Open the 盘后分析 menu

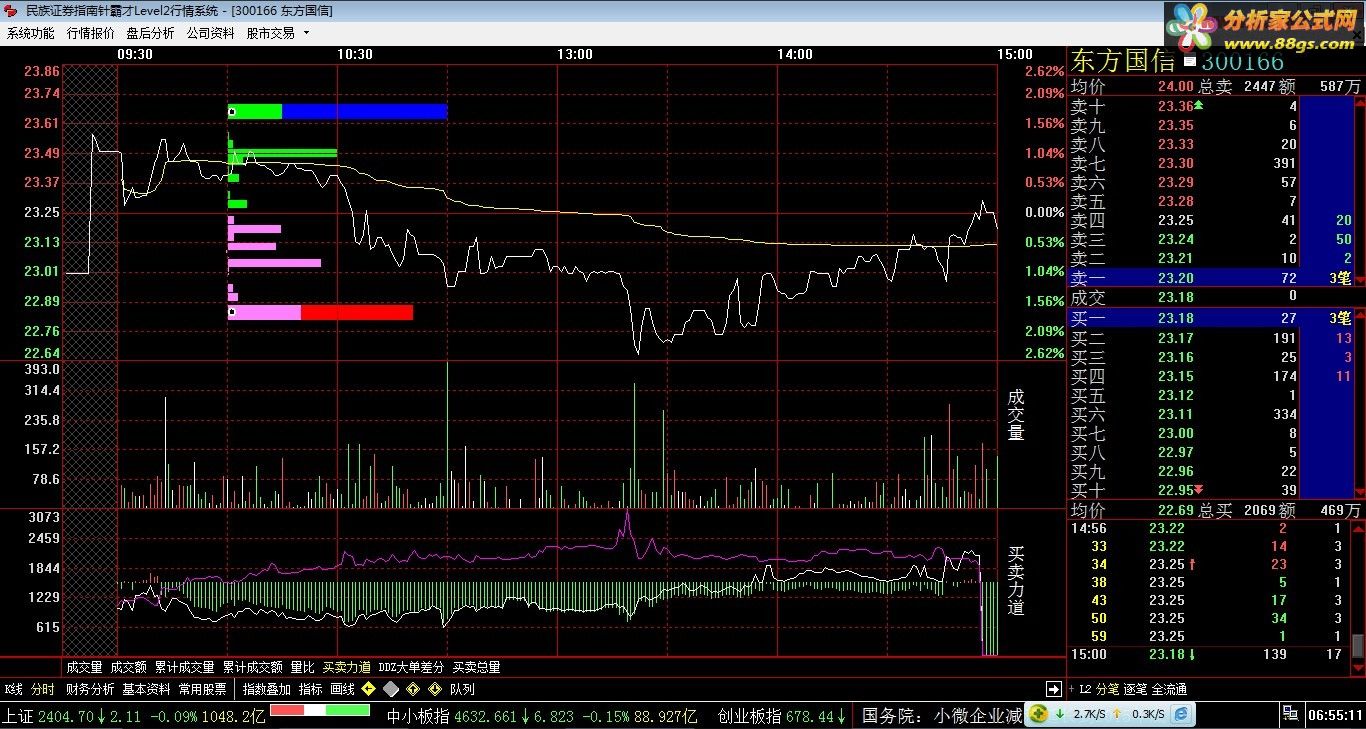point(150,33)
